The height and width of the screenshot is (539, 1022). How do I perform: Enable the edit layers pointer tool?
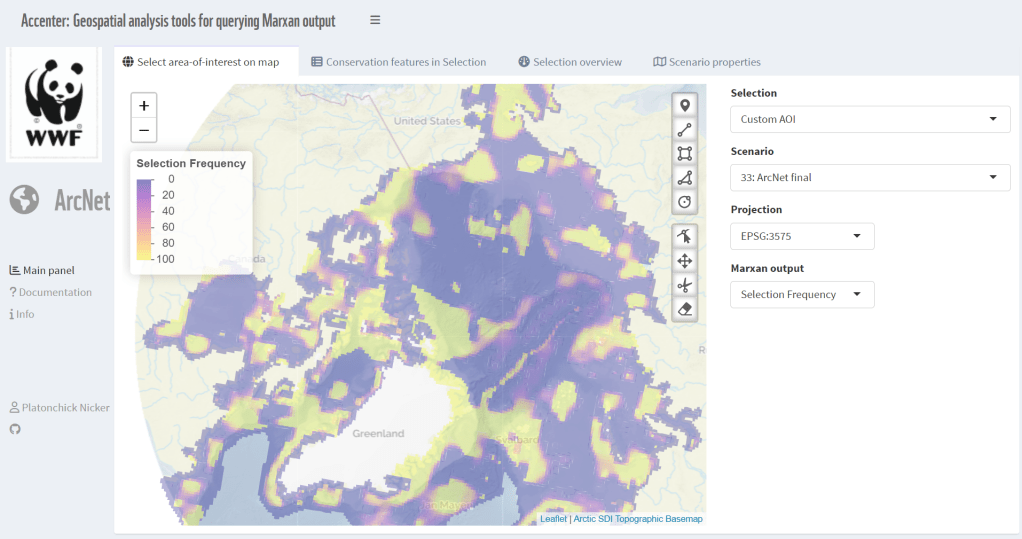coord(685,237)
